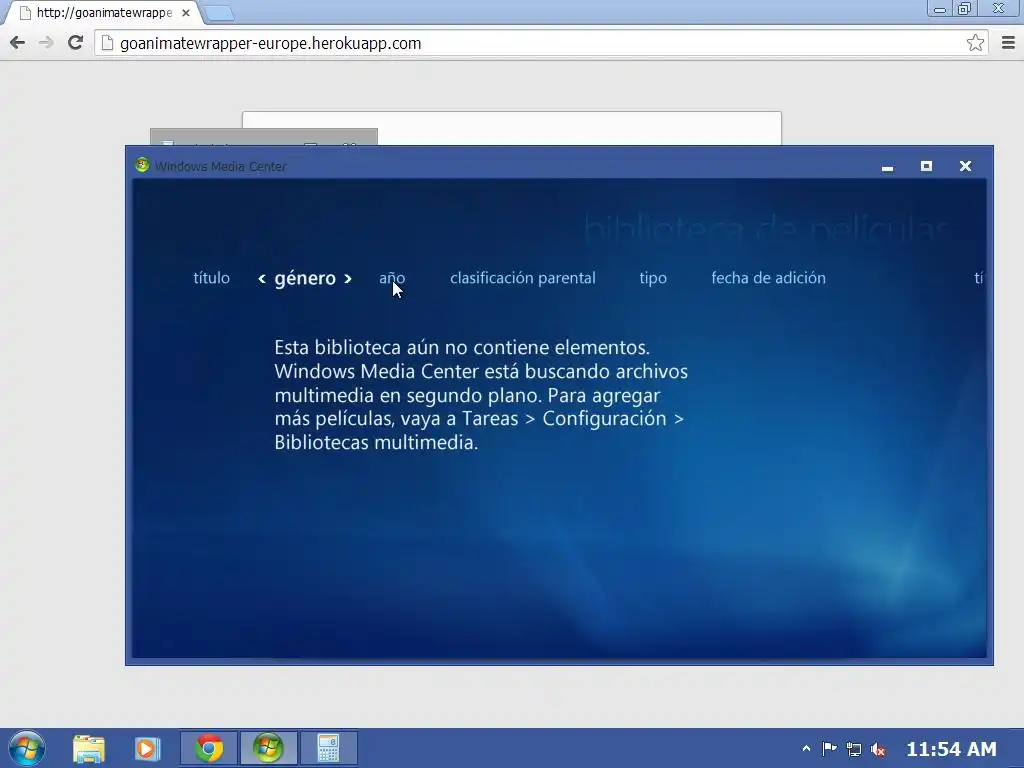The image size is (1024, 768).
Task: Open Windows Explorer from taskbar
Action: [89, 748]
